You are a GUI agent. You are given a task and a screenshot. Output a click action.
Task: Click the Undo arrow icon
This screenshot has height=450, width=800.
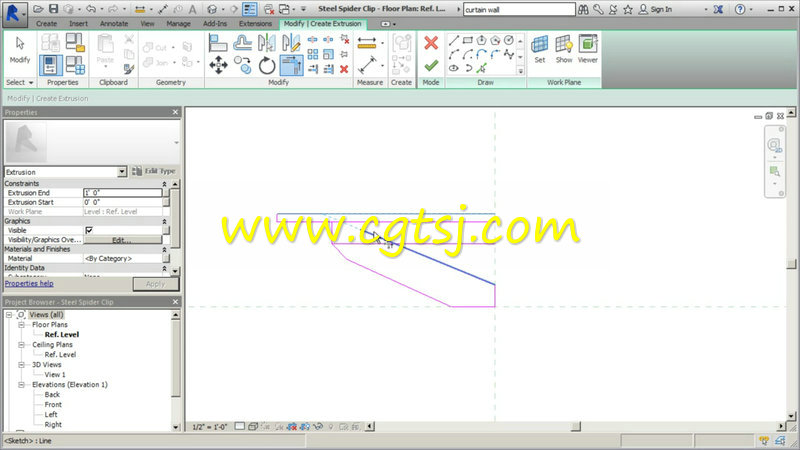[x=91, y=9]
